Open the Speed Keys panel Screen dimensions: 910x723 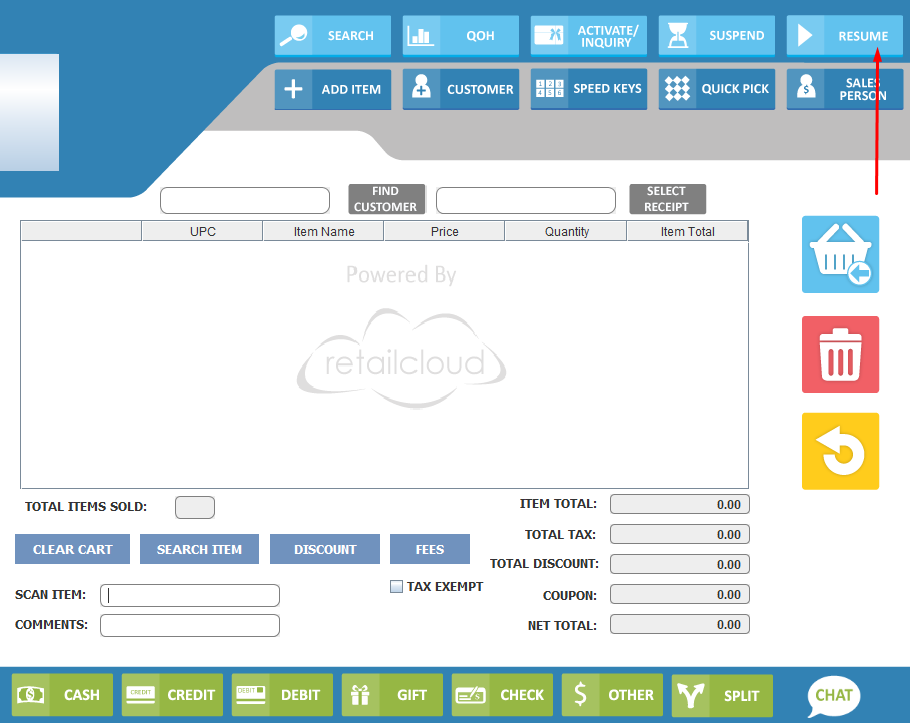(x=588, y=89)
